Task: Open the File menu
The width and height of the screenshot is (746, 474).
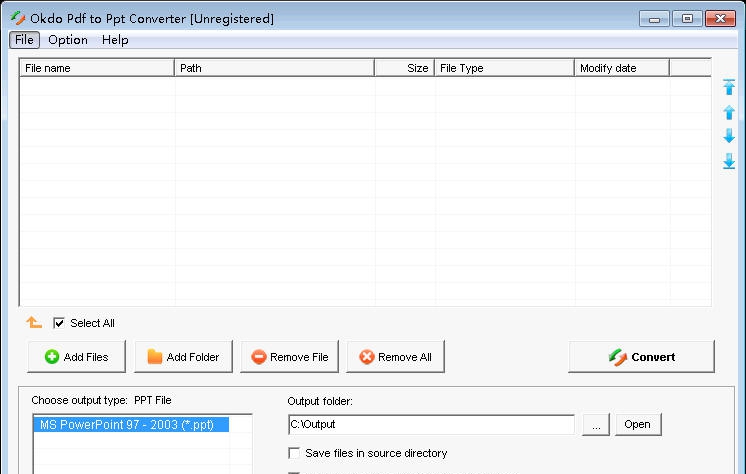Action: (24, 40)
